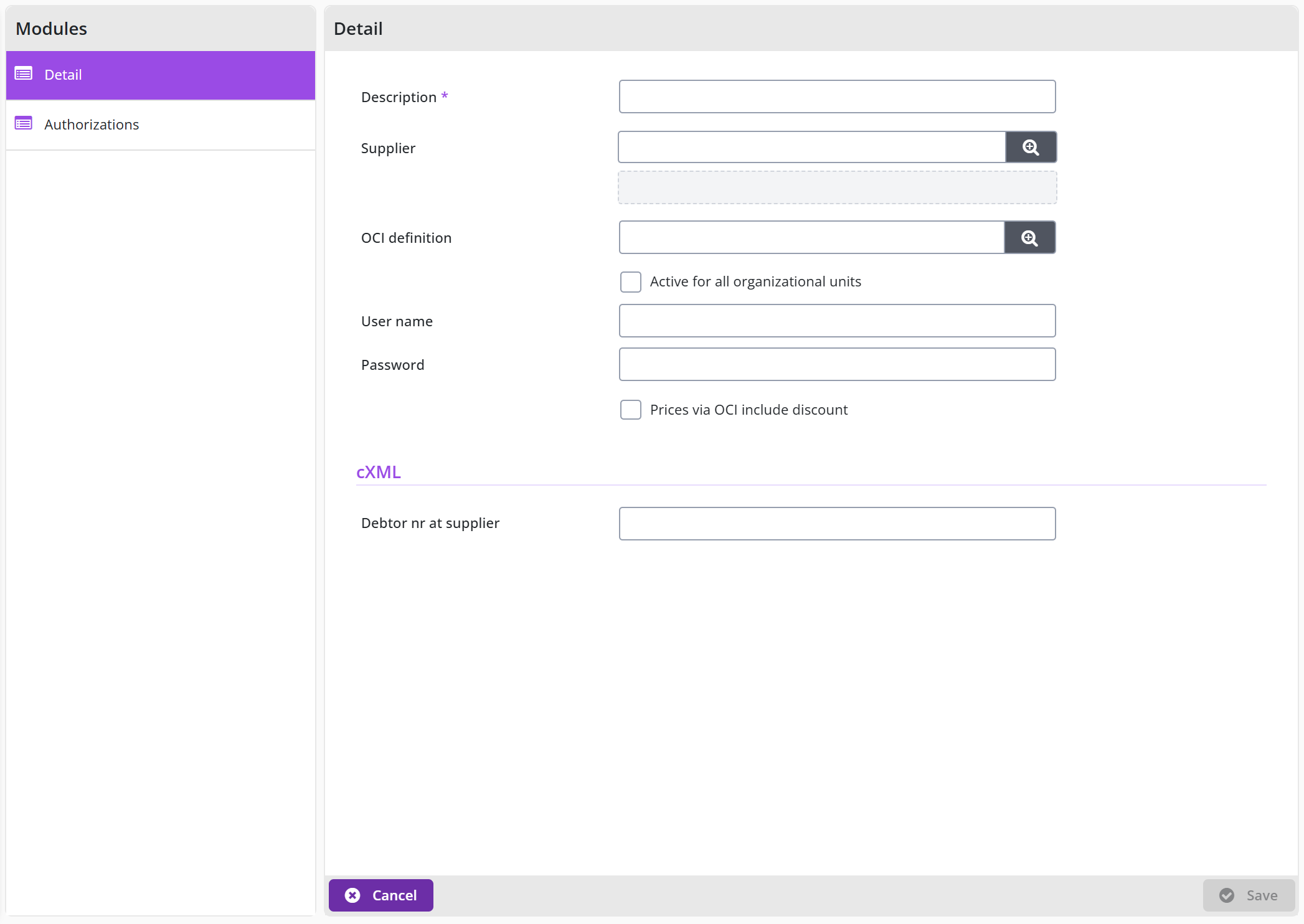Focus the Debtor nr at supplier field
1304x924 pixels.
pyautogui.click(x=838, y=524)
